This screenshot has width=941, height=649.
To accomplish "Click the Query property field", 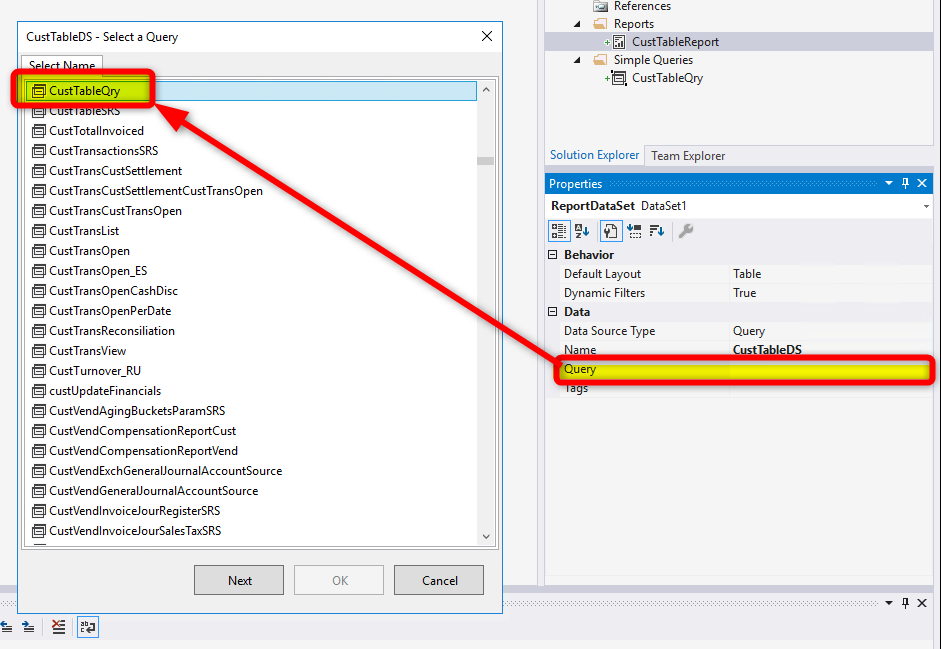I will [744, 369].
